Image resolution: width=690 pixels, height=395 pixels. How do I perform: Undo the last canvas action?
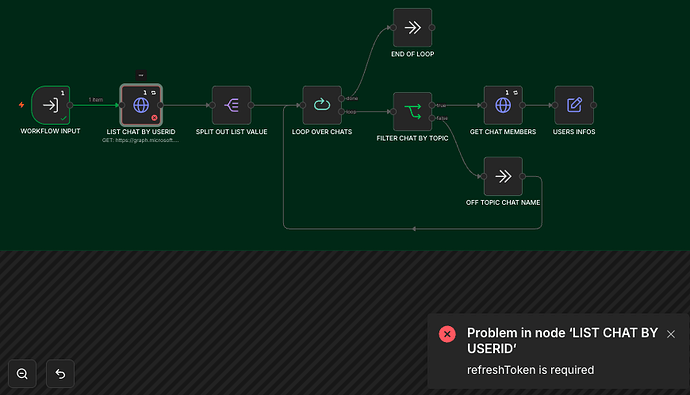pyautogui.click(x=60, y=374)
